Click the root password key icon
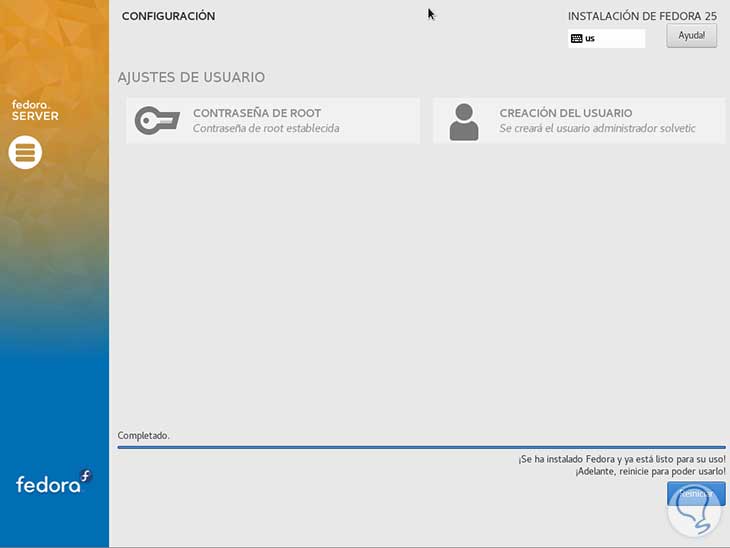 pos(157,121)
